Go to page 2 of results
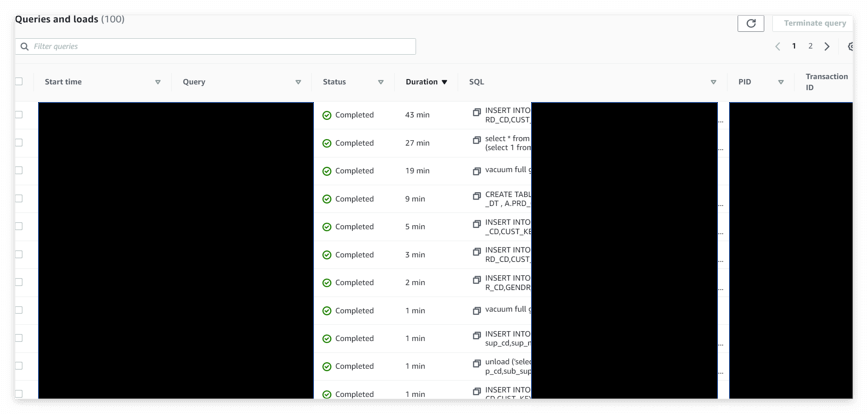Image resolution: width=868 pixels, height=414 pixels. [810, 46]
